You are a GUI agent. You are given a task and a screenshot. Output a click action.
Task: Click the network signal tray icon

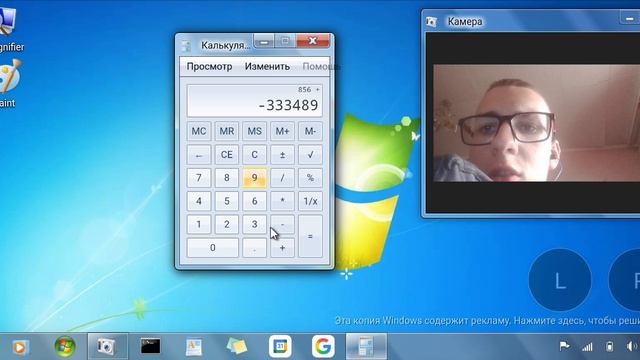click(x=587, y=347)
